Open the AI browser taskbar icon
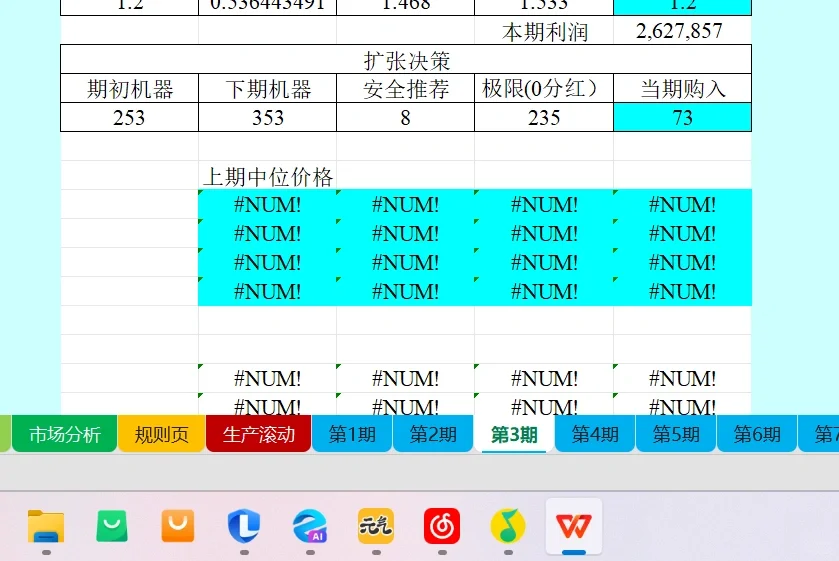The image size is (839, 561). [310, 526]
